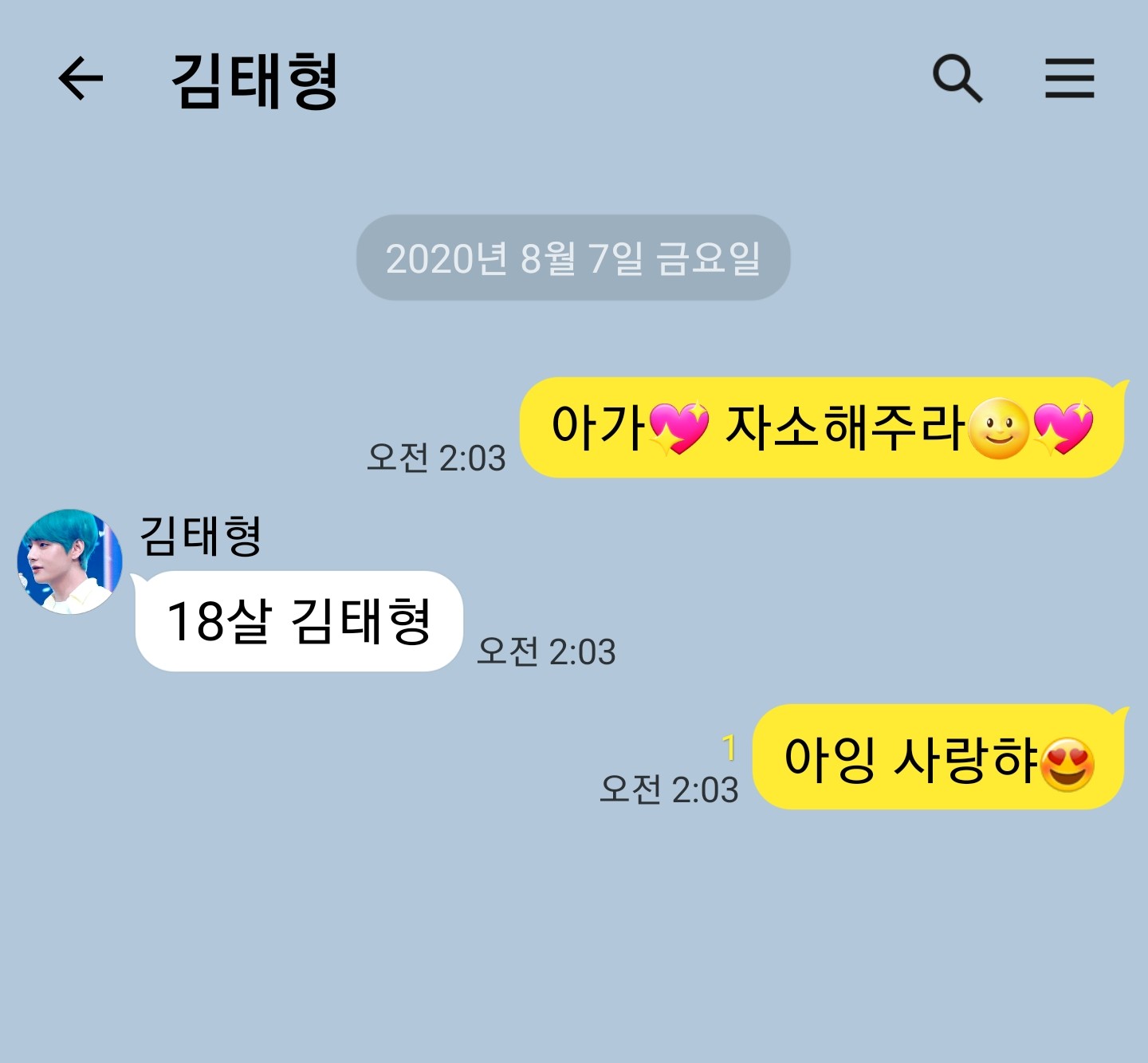Open the search magnifier icon
This screenshot has height=1063, width=1148.
pos(957,79)
